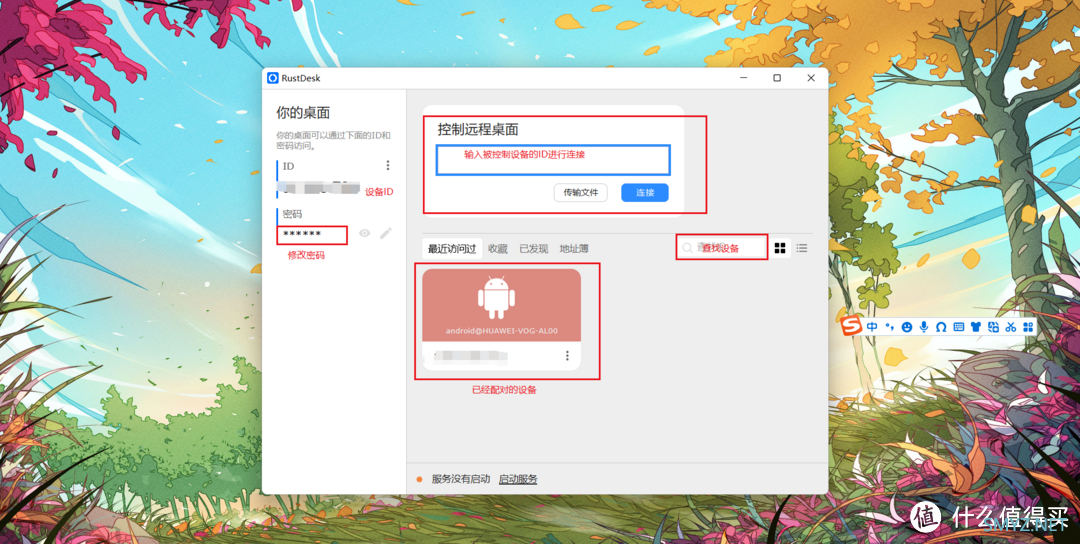Click the 控制远程桌面 heading
This screenshot has height=544, width=1080.
click(478, 129)
